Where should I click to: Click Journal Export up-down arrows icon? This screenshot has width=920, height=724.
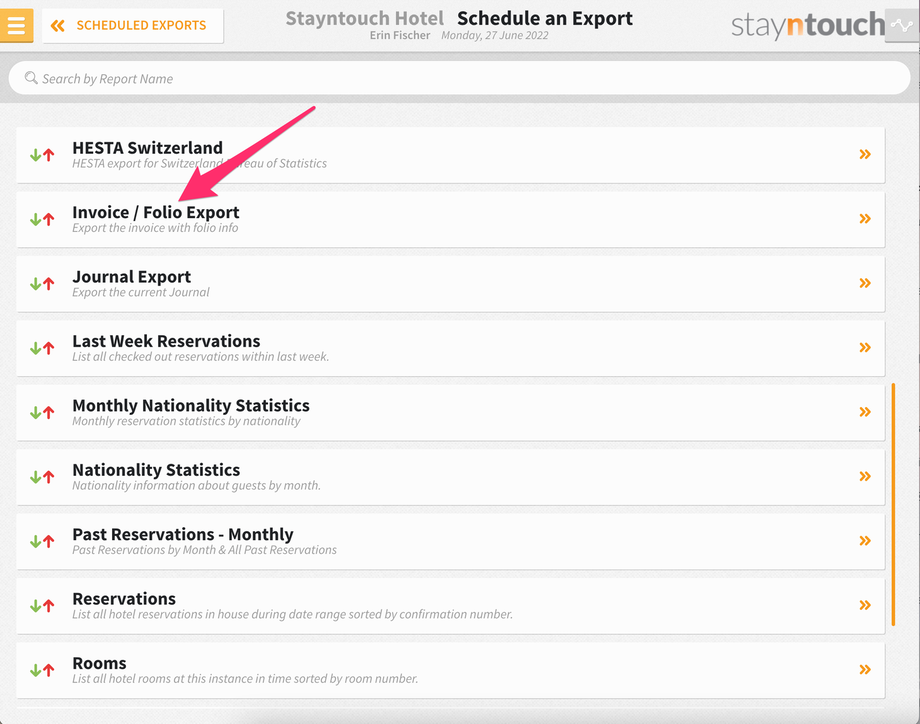[x=42, y=284]
